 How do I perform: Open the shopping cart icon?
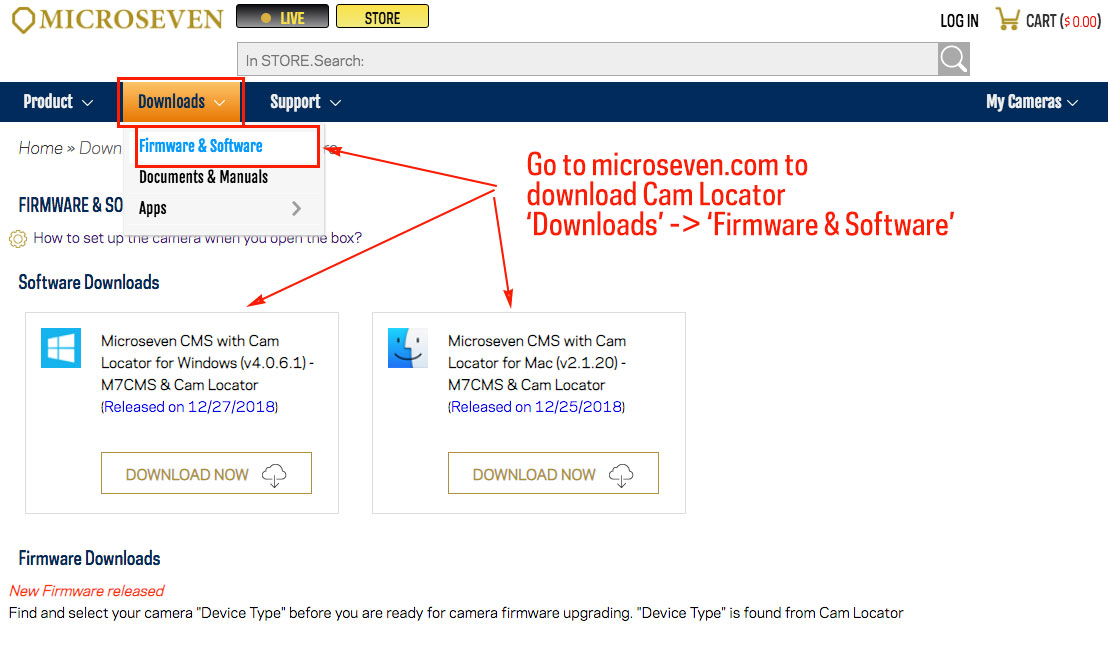click(x=1008, y=19)
